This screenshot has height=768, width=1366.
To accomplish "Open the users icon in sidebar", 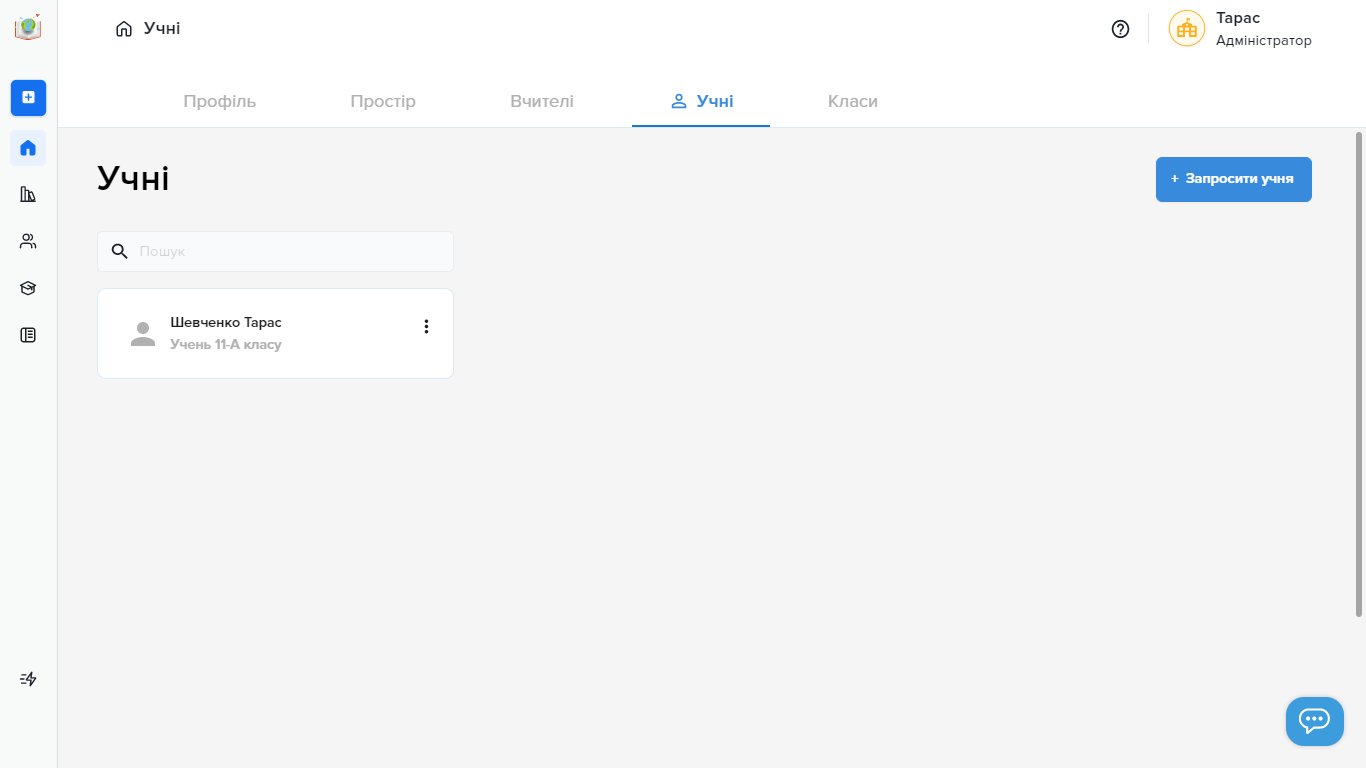I will [28, 241].
